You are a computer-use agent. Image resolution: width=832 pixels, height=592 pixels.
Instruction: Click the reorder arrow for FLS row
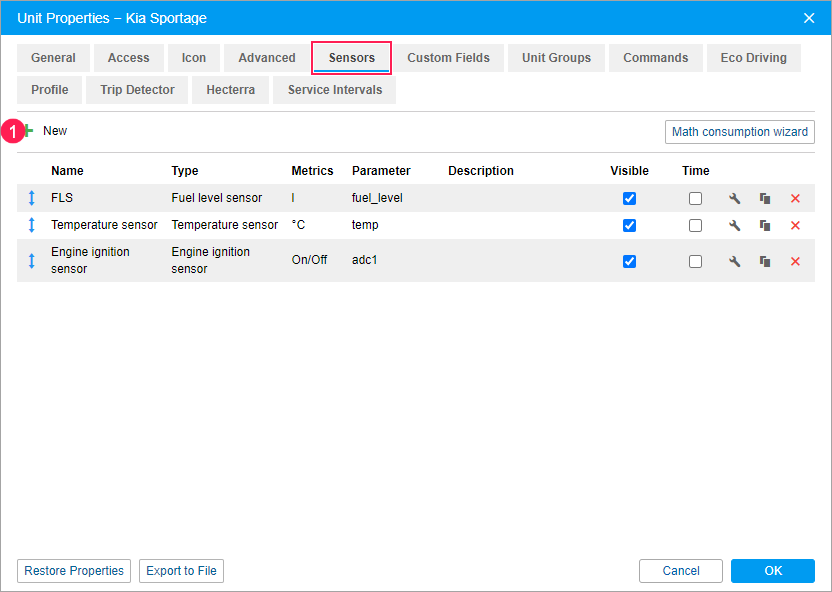pyautogui.click(x=31, y=198)
